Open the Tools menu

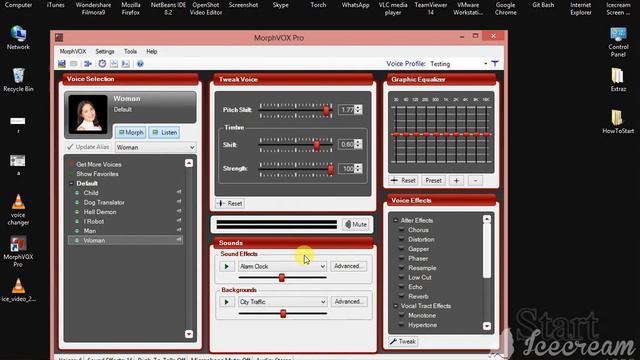[x=130, y=51]
